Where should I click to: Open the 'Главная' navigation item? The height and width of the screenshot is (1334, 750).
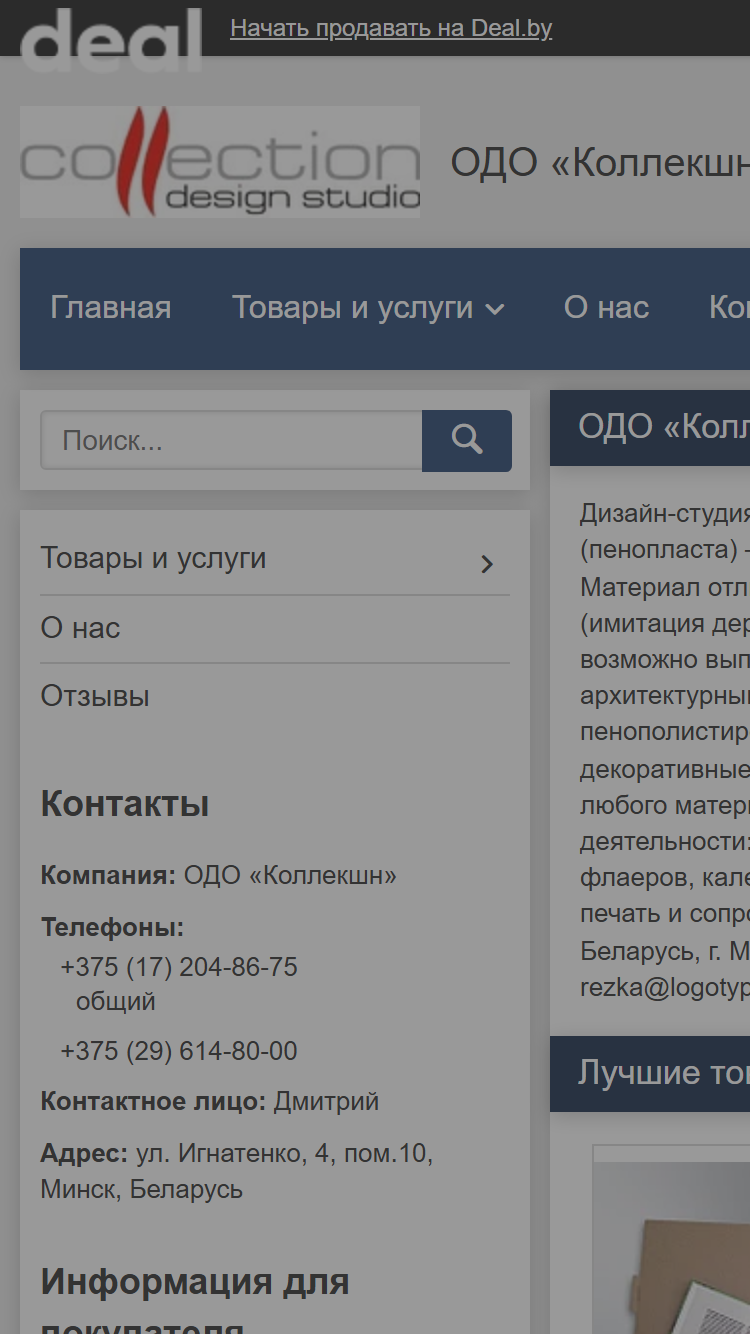tap(111, 307)
